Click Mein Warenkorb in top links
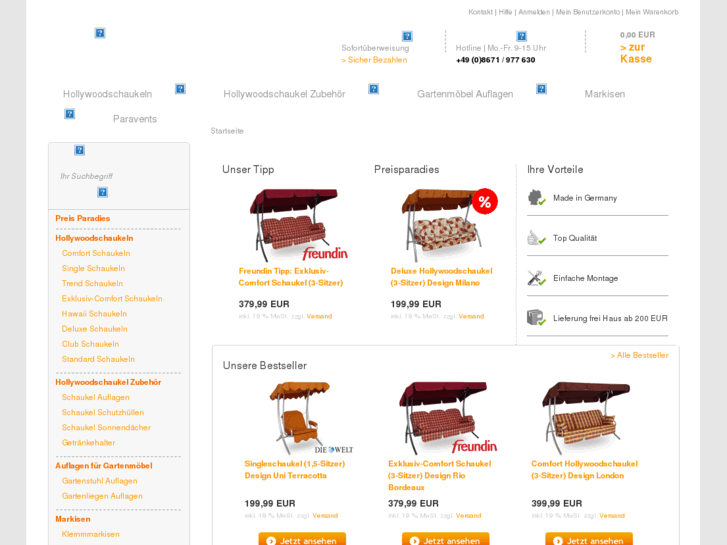The height and width of the screenshot is (545, 727). coord(652,12)
